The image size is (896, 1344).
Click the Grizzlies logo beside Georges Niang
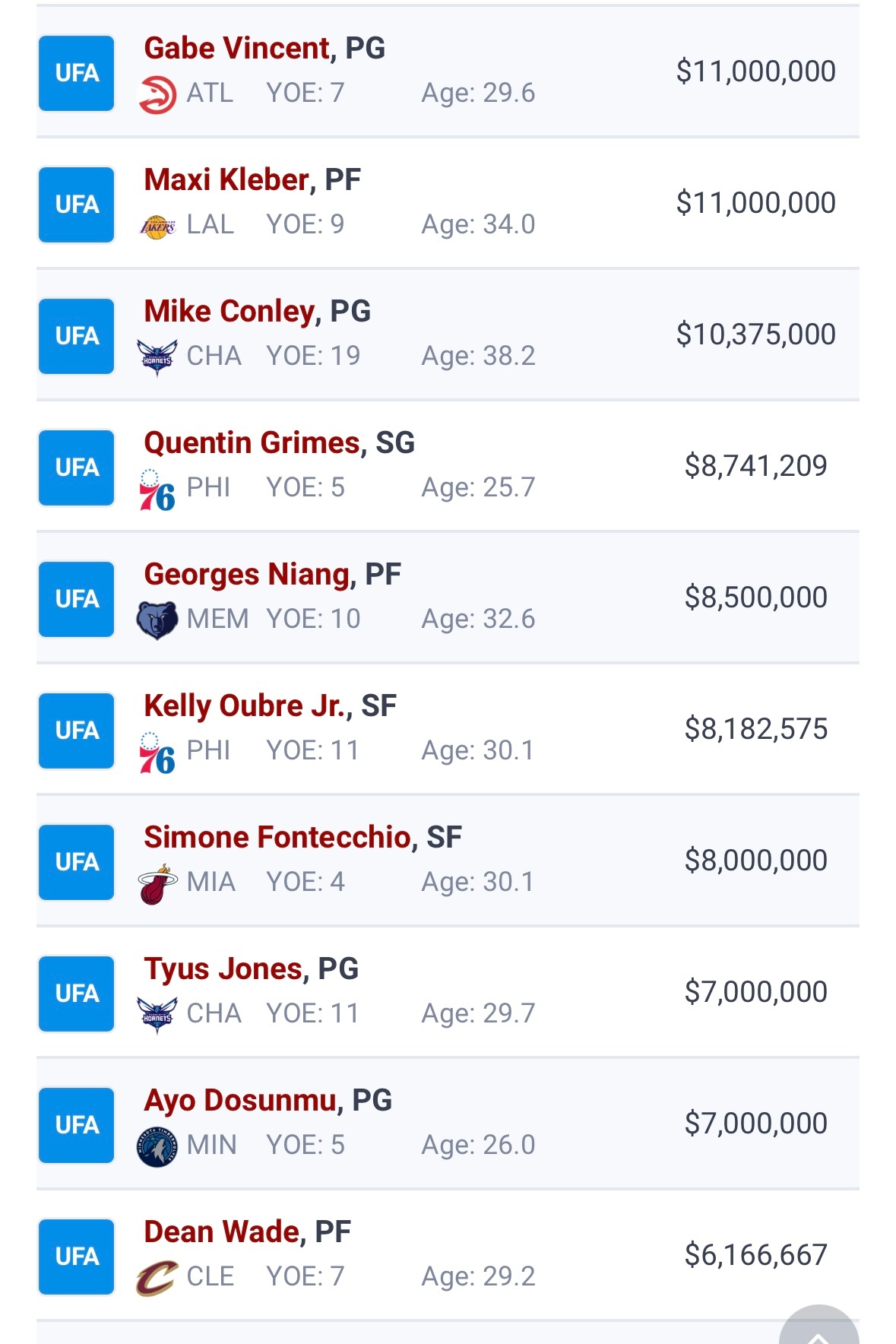[157, 620]
